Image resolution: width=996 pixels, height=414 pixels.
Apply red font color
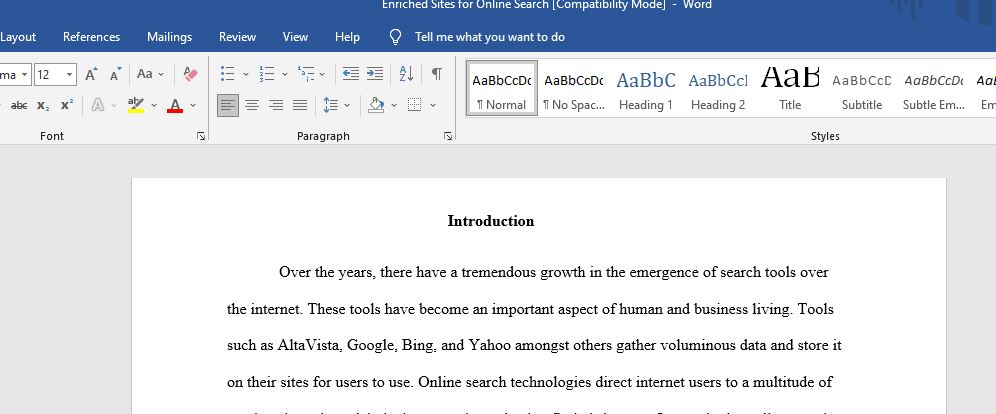[x=175, y=105]
